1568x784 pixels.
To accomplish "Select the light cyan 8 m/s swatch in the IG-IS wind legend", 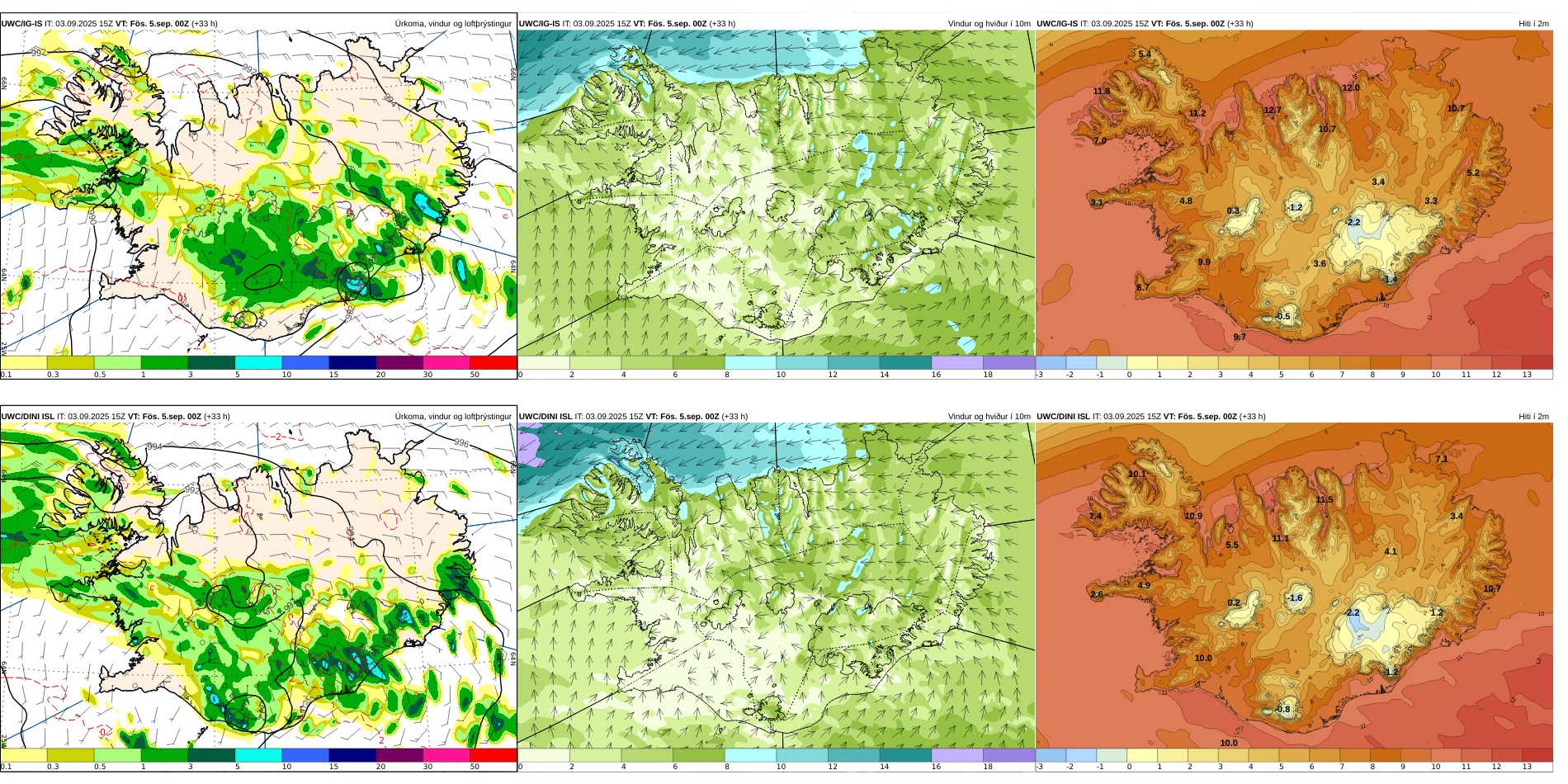I will 750,362.
